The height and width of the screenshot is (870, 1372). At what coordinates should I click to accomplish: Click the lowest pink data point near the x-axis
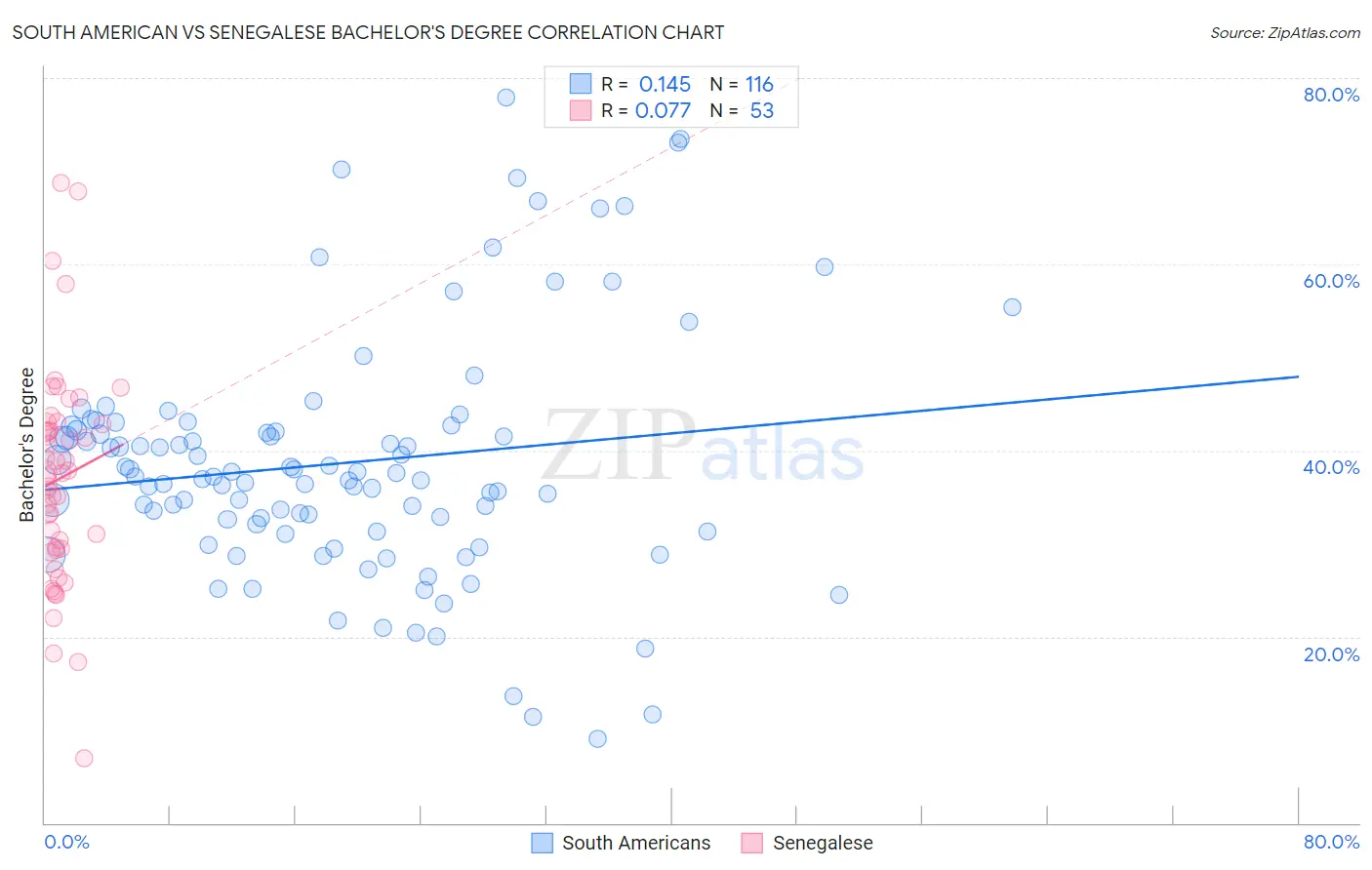(84, 758)
